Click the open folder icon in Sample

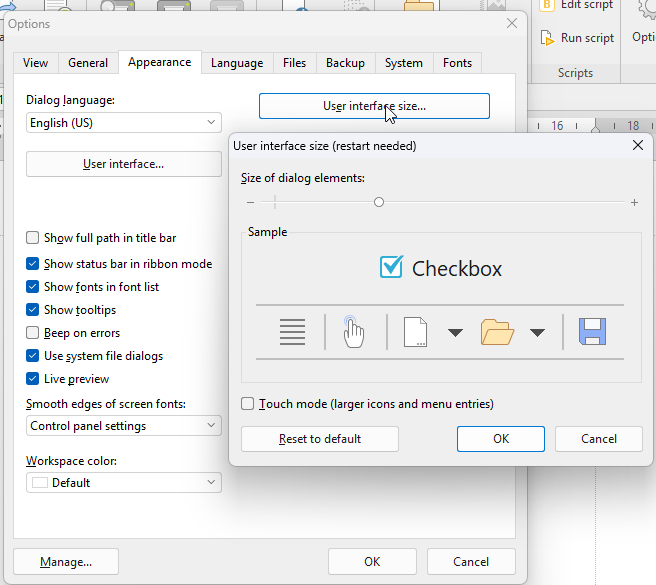coord(497,332)
